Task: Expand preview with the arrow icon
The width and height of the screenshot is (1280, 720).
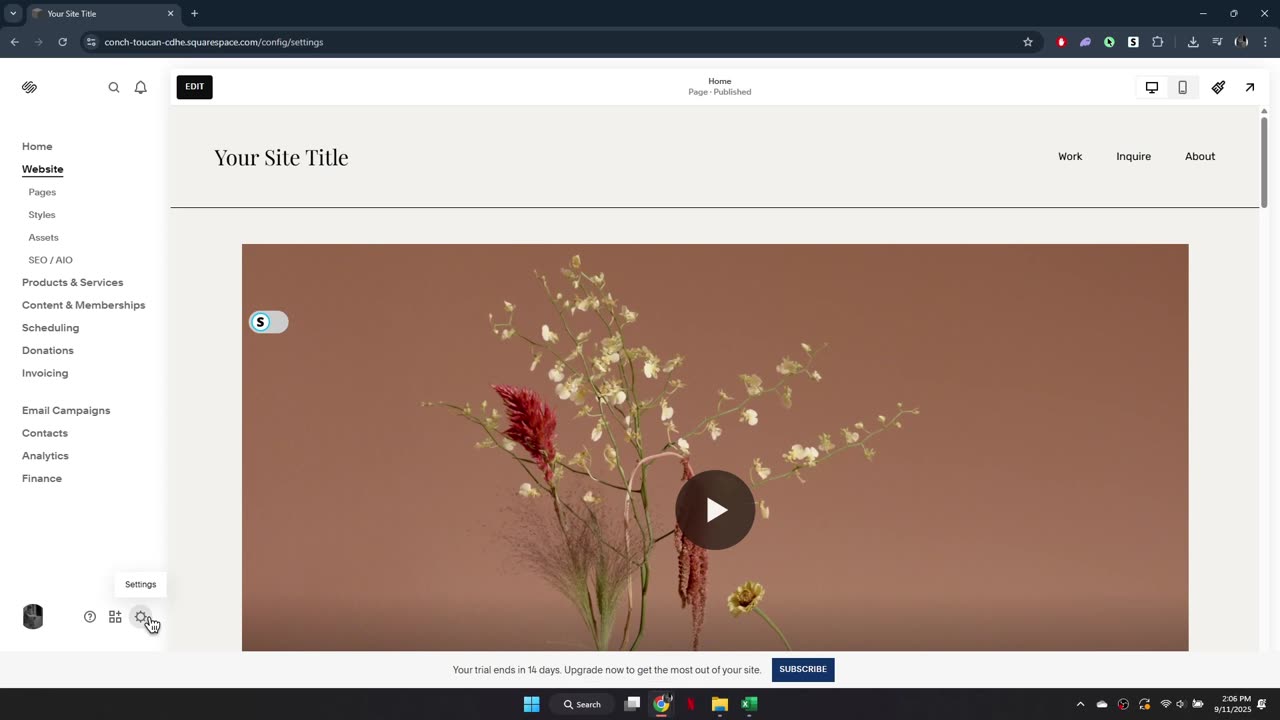Action: (1250, 87)
